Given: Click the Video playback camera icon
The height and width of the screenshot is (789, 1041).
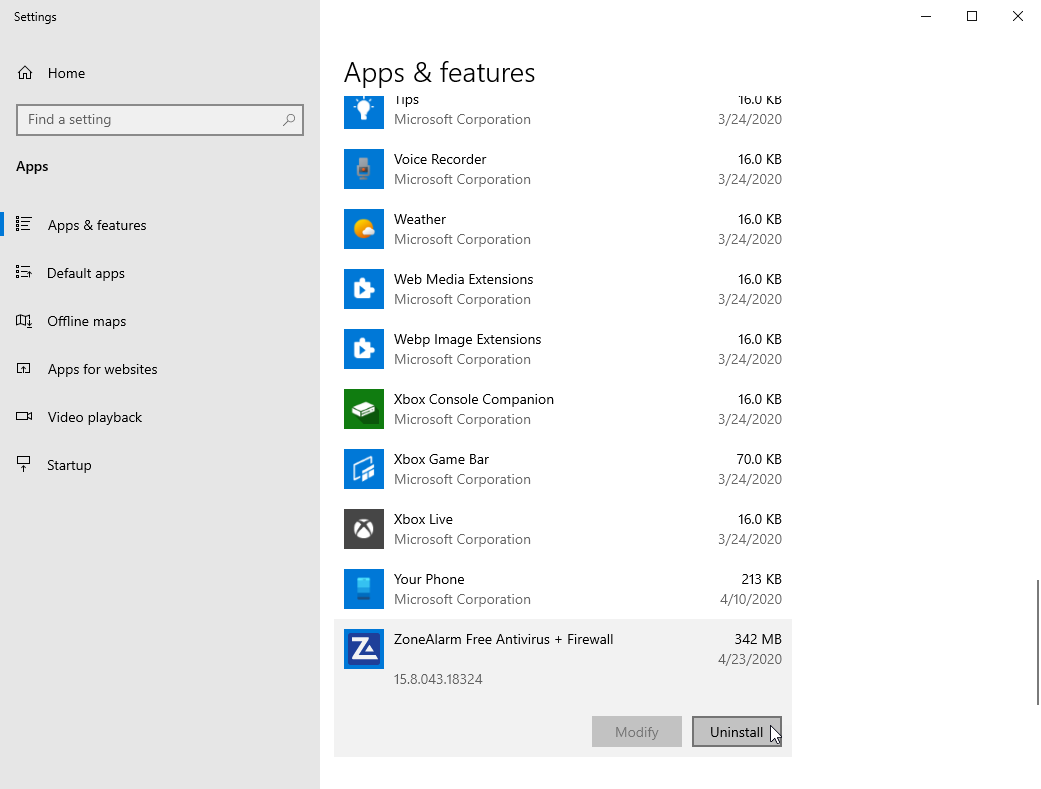Looking at the screenshot, I should (x=24, y=416).
